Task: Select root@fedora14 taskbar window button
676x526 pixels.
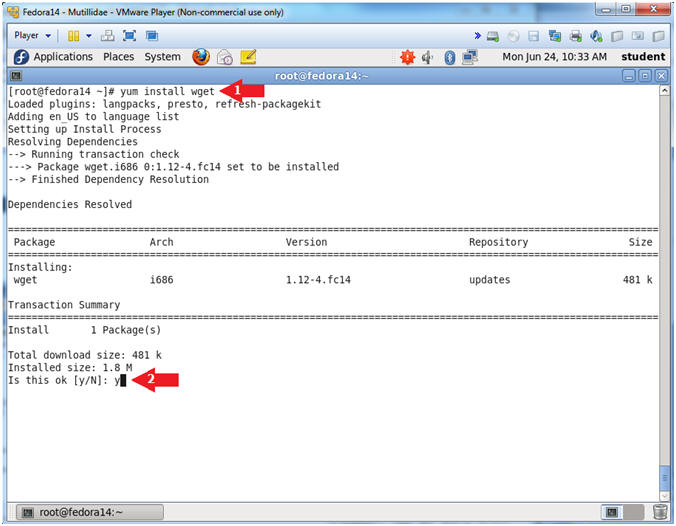Action: tap(90, 512)
